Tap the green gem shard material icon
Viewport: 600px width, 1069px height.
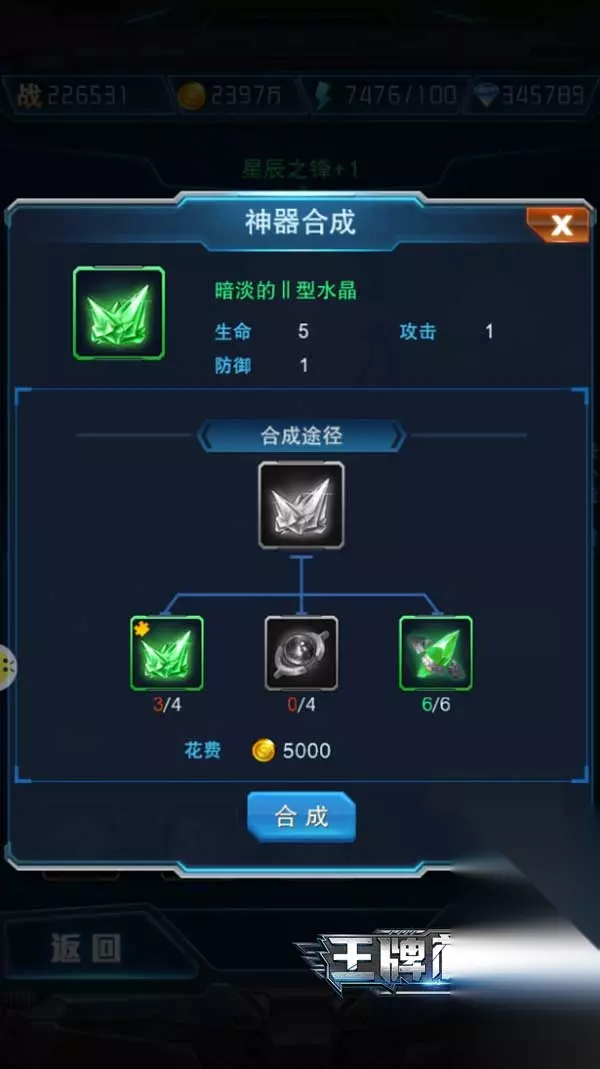[436, 653]
